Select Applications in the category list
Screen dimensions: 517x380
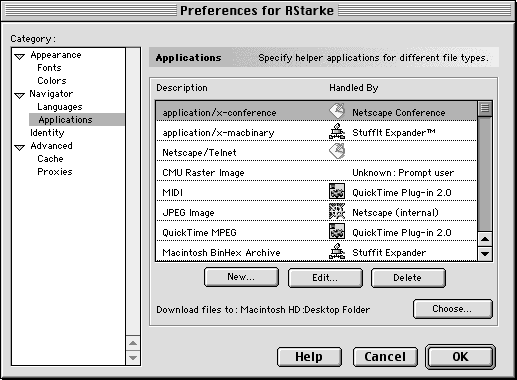click(x=77, y=120)
